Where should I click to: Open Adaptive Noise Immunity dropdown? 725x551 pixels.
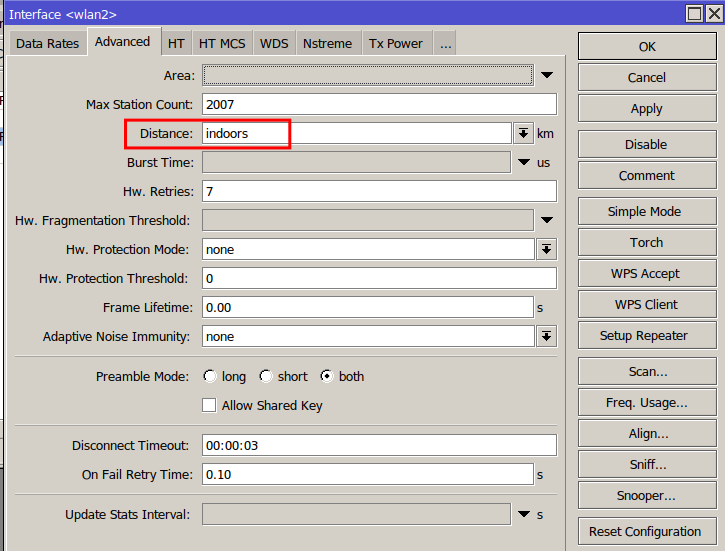(546, 337)
